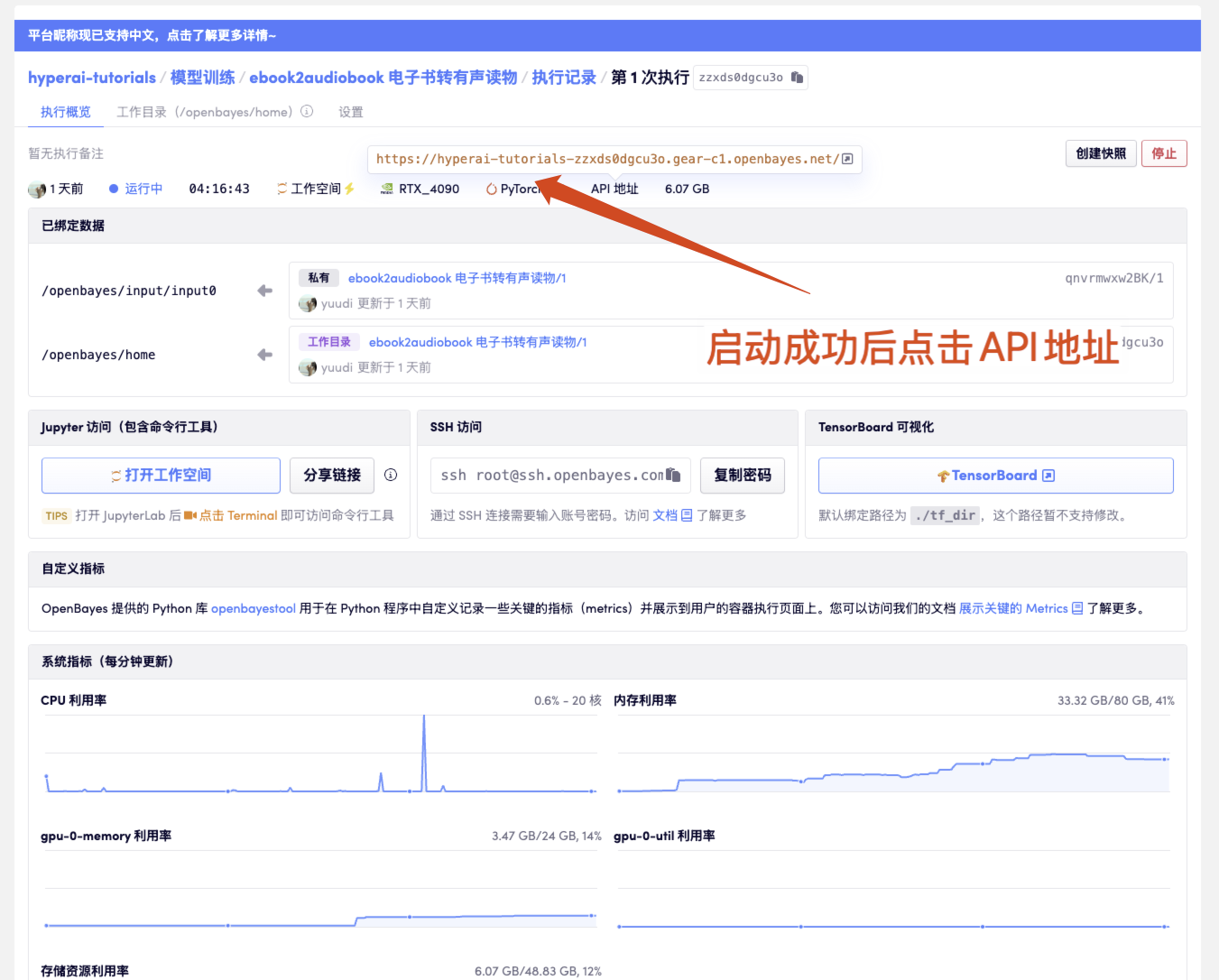1219x980 pixels.
Task: Click arrow icon beside /openbayes/home
Action: tap(264, 355)
